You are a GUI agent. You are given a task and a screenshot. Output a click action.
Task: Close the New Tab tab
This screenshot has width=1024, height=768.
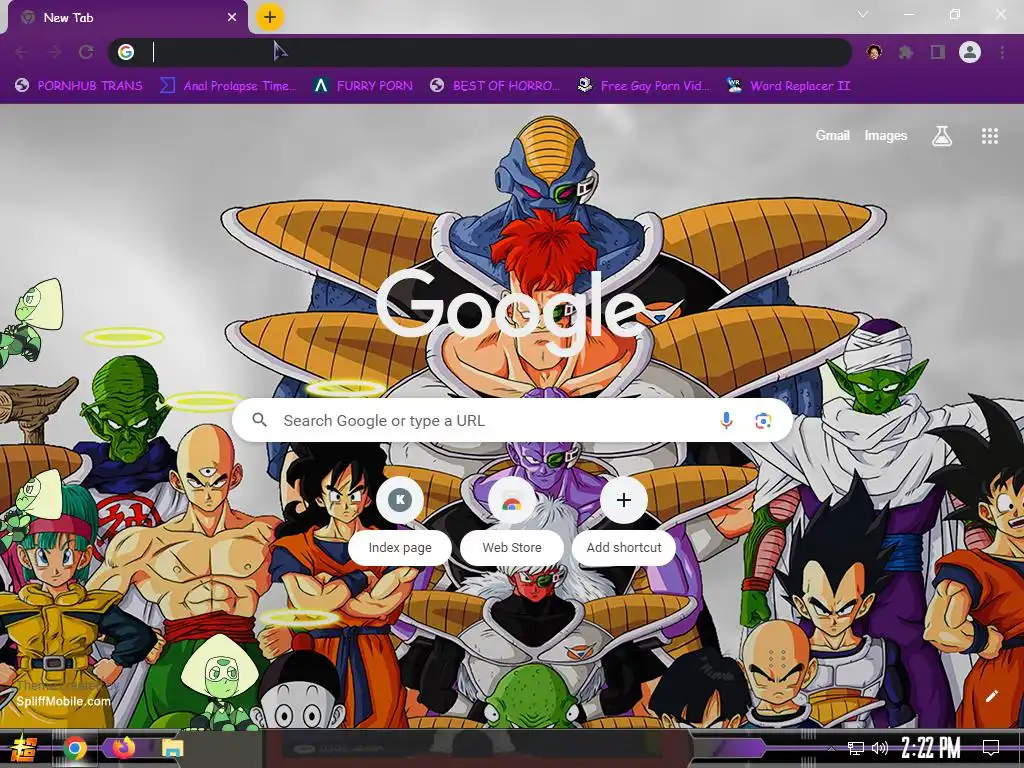click(x=232, y=18)
